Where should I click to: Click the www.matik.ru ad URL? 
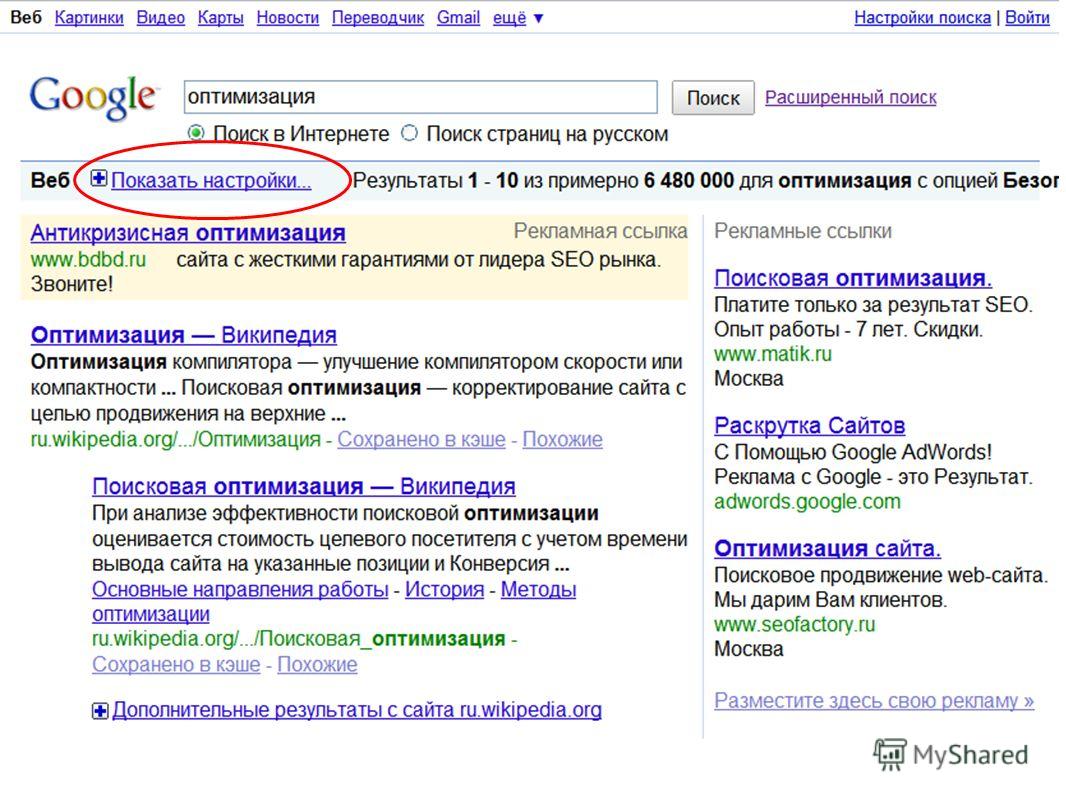click(772, 353)
